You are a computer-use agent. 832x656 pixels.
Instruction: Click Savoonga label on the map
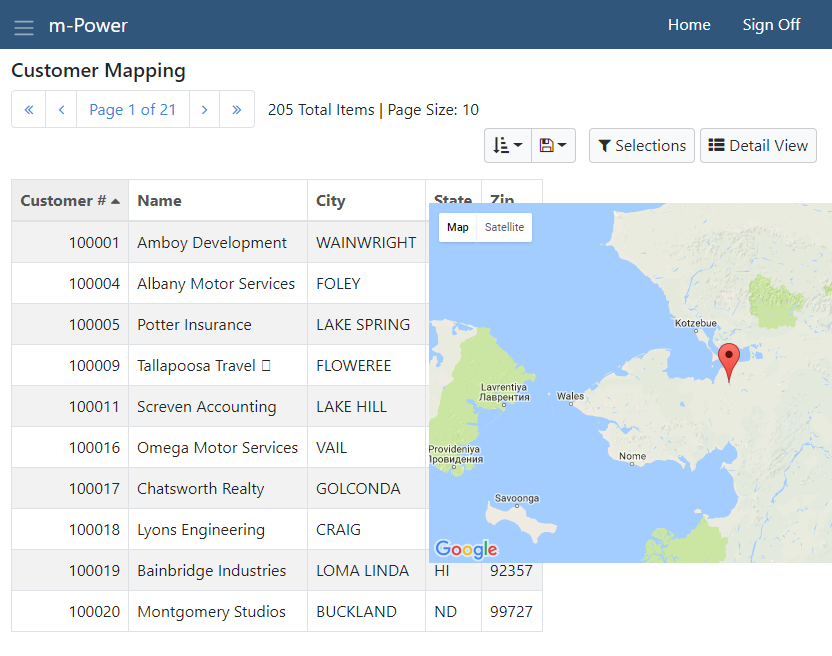point(517,498)
